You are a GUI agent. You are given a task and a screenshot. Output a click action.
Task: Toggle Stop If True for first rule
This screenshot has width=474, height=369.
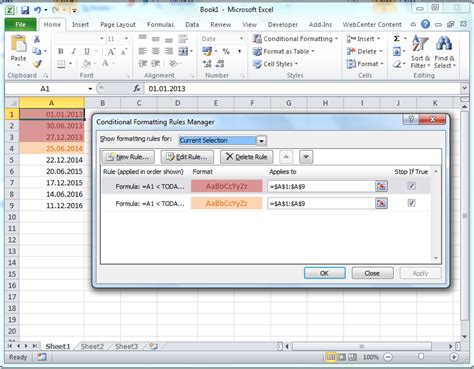point(412,186)
